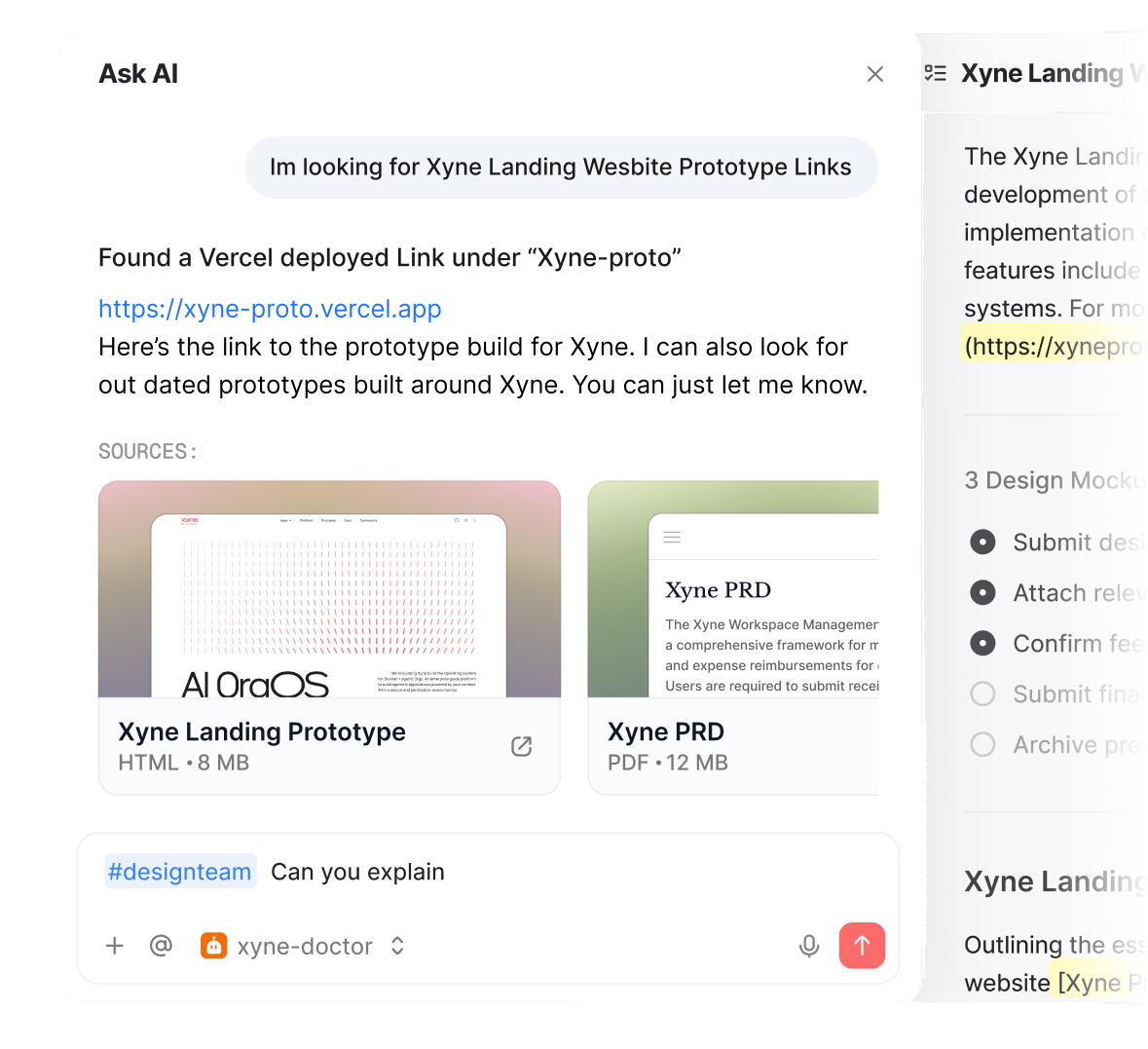Viewport: 1148px width, 1049px height.
Task: Click the user message bubble about Prototype Links
Action: tap(562, 167)
